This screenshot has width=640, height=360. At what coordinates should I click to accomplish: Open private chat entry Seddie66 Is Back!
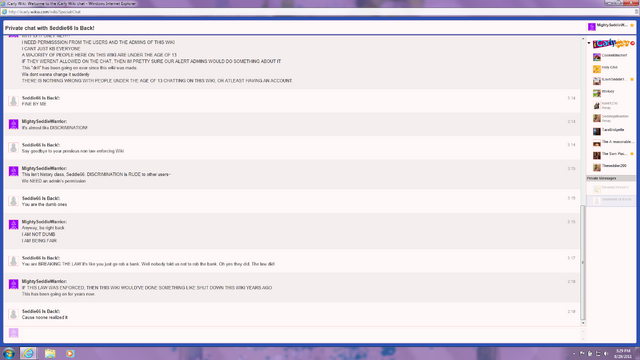611,200
